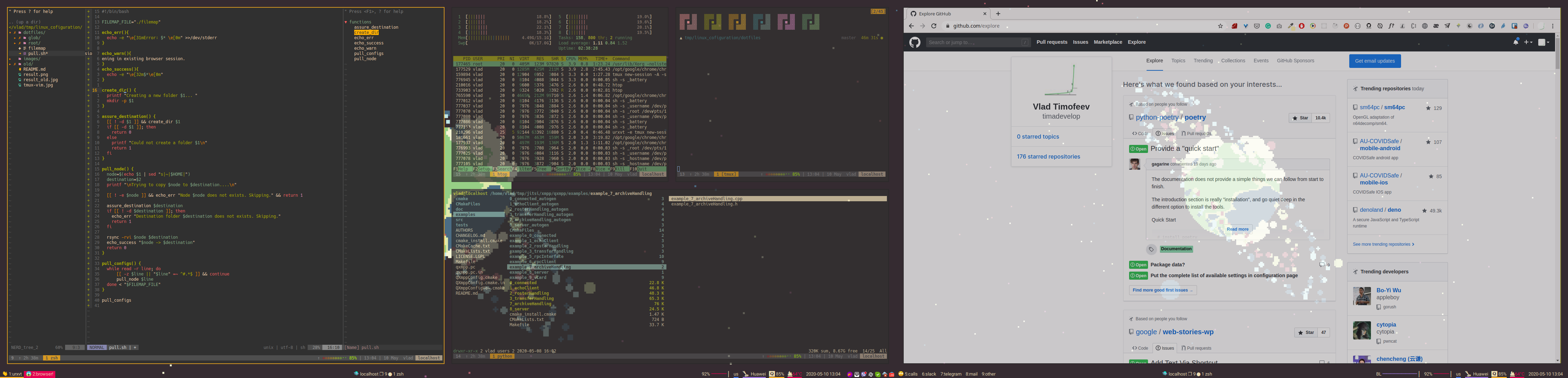The height and width of the screenshot is (378, 1568).
Task: Open the GitHub notifications bell
Action: point(1515,42)
